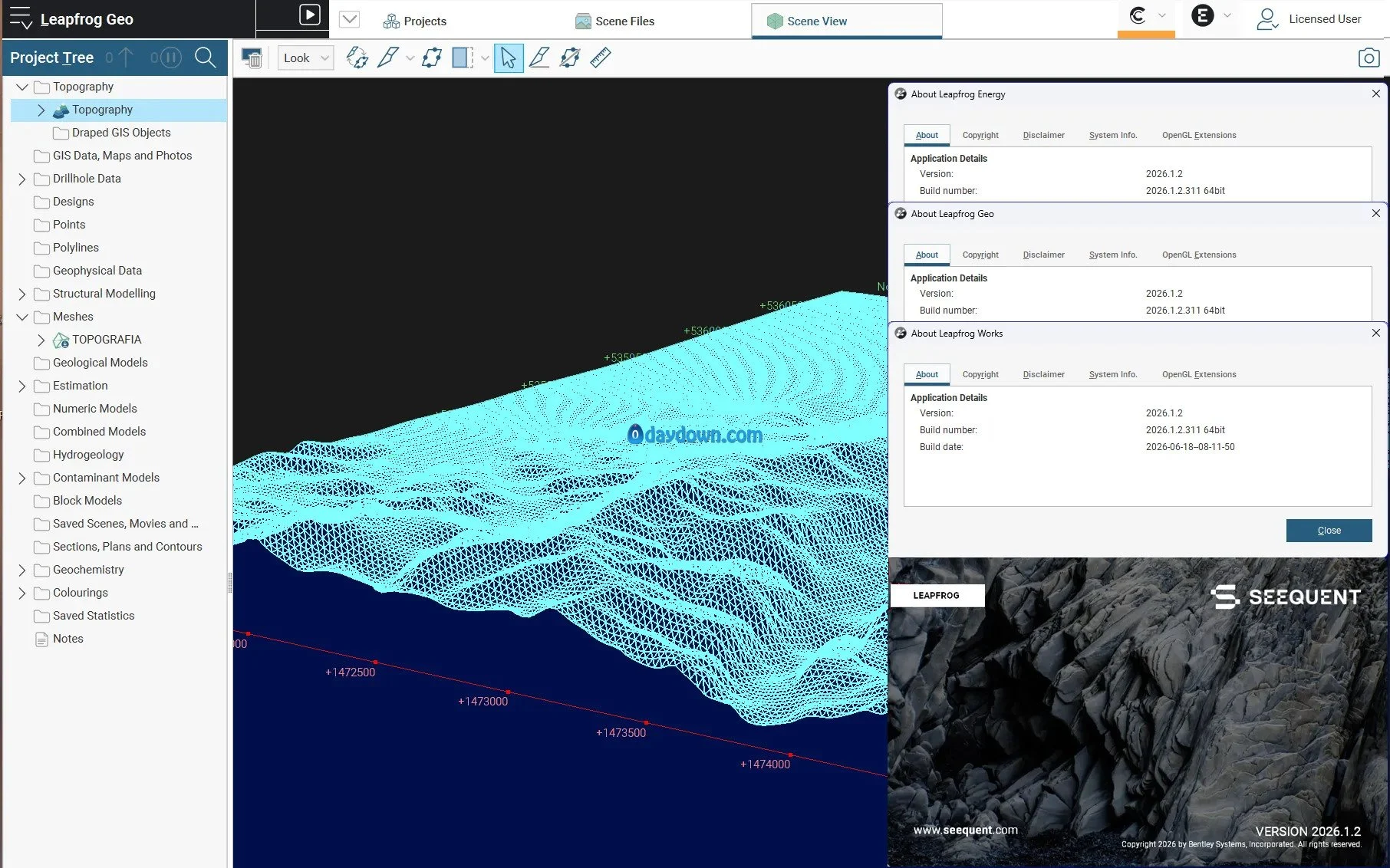Search the Project Tree with magnifier icon
The height and width of the screenshot is (868, 1390).
206,58
